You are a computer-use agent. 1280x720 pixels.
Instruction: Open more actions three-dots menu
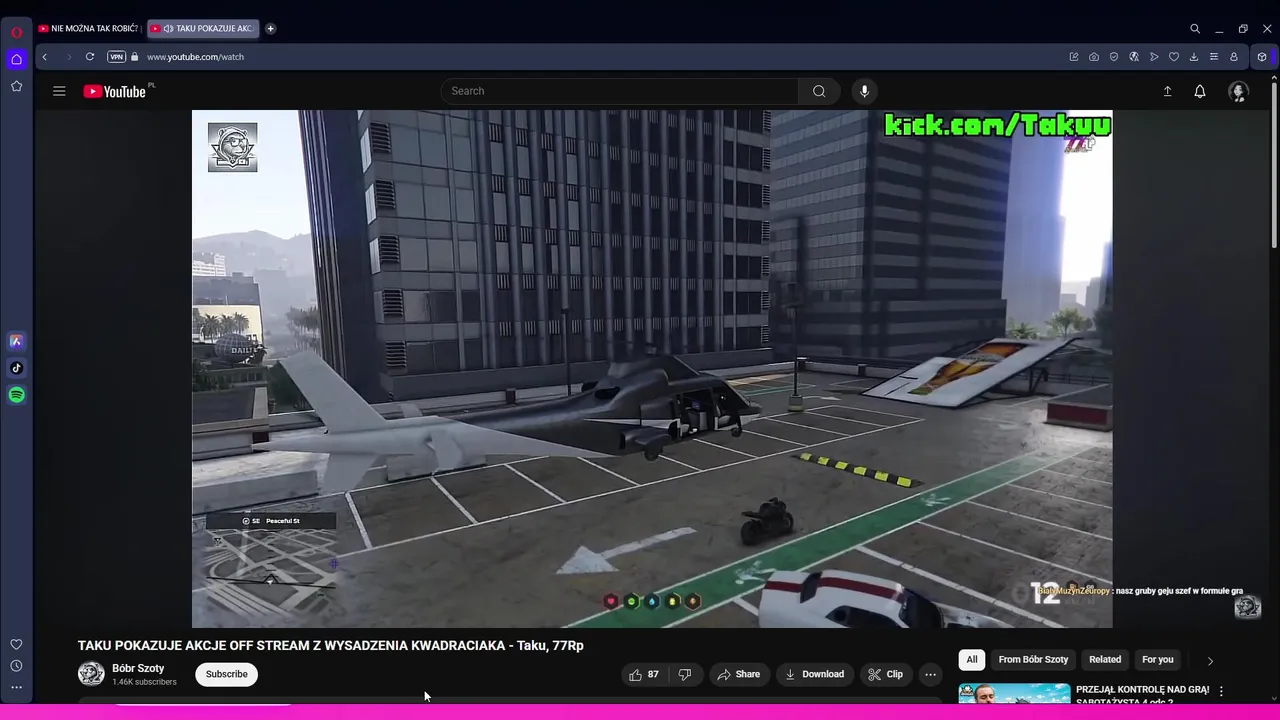931,674
